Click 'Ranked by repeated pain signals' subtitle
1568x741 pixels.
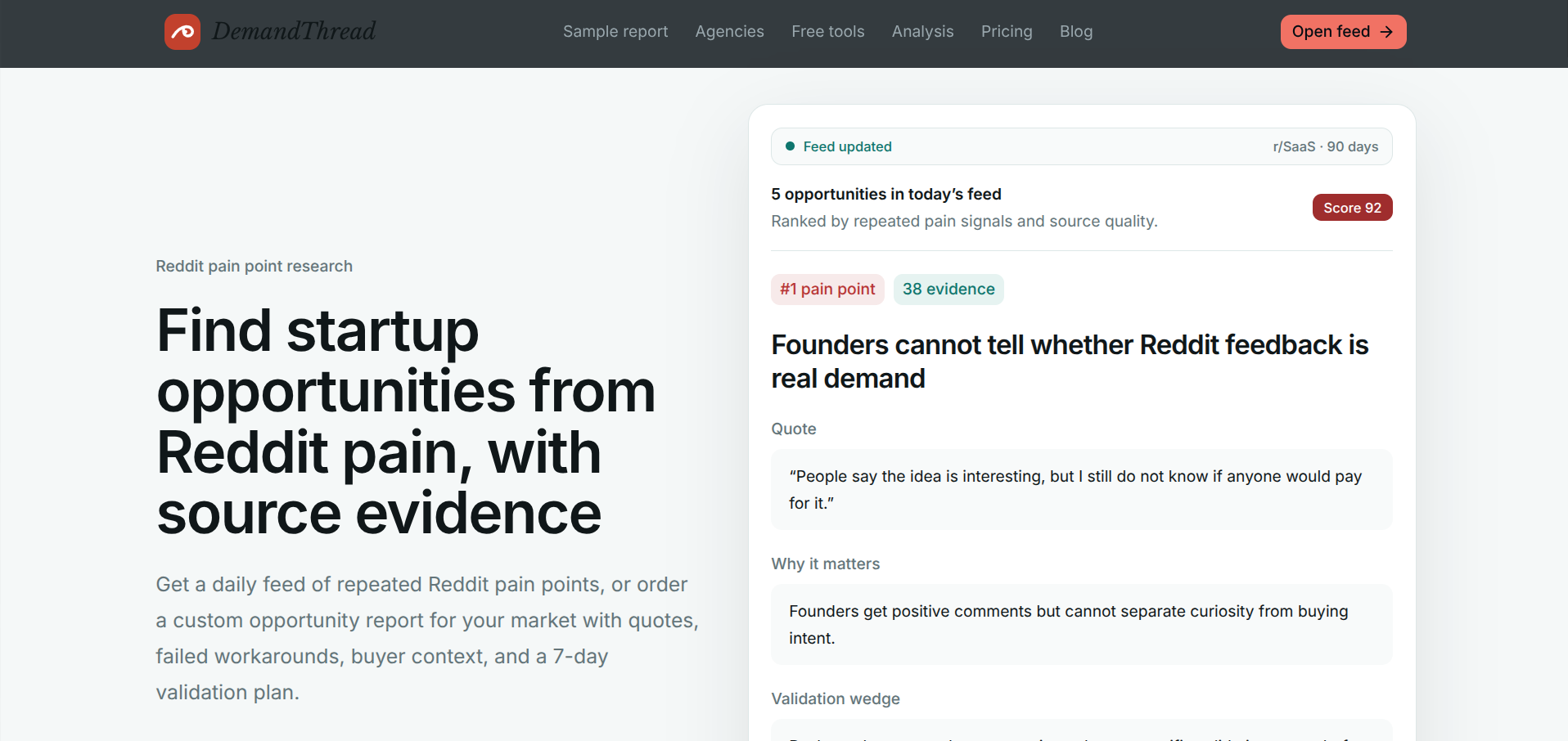tap(964, 221)
